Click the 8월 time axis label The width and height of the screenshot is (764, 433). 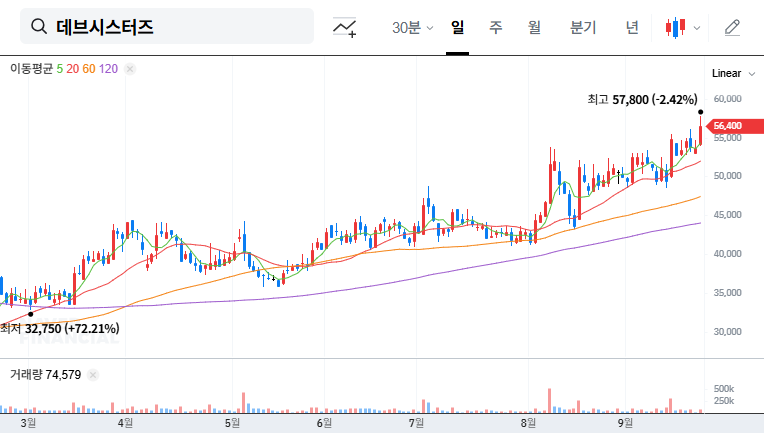pos(528,423)
